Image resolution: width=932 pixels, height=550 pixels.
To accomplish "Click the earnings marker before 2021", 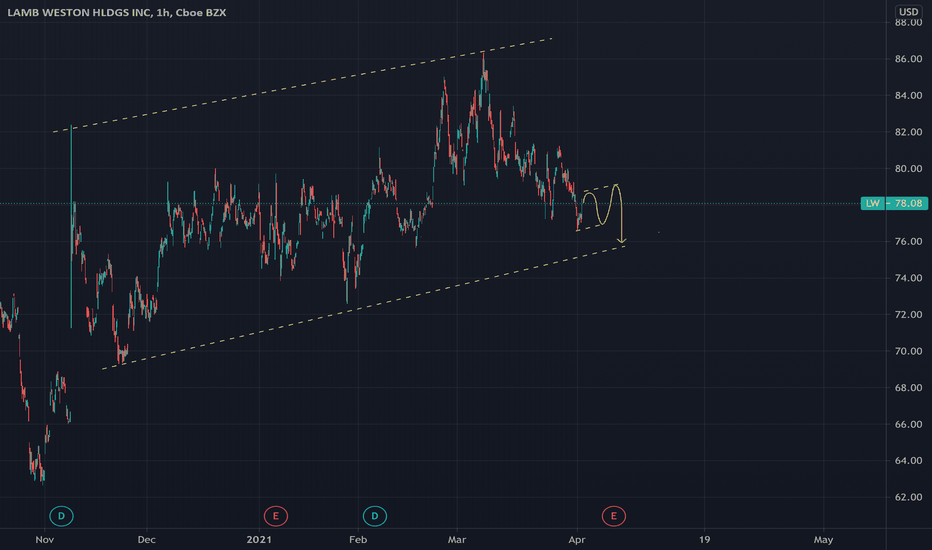I will [276, 516].
